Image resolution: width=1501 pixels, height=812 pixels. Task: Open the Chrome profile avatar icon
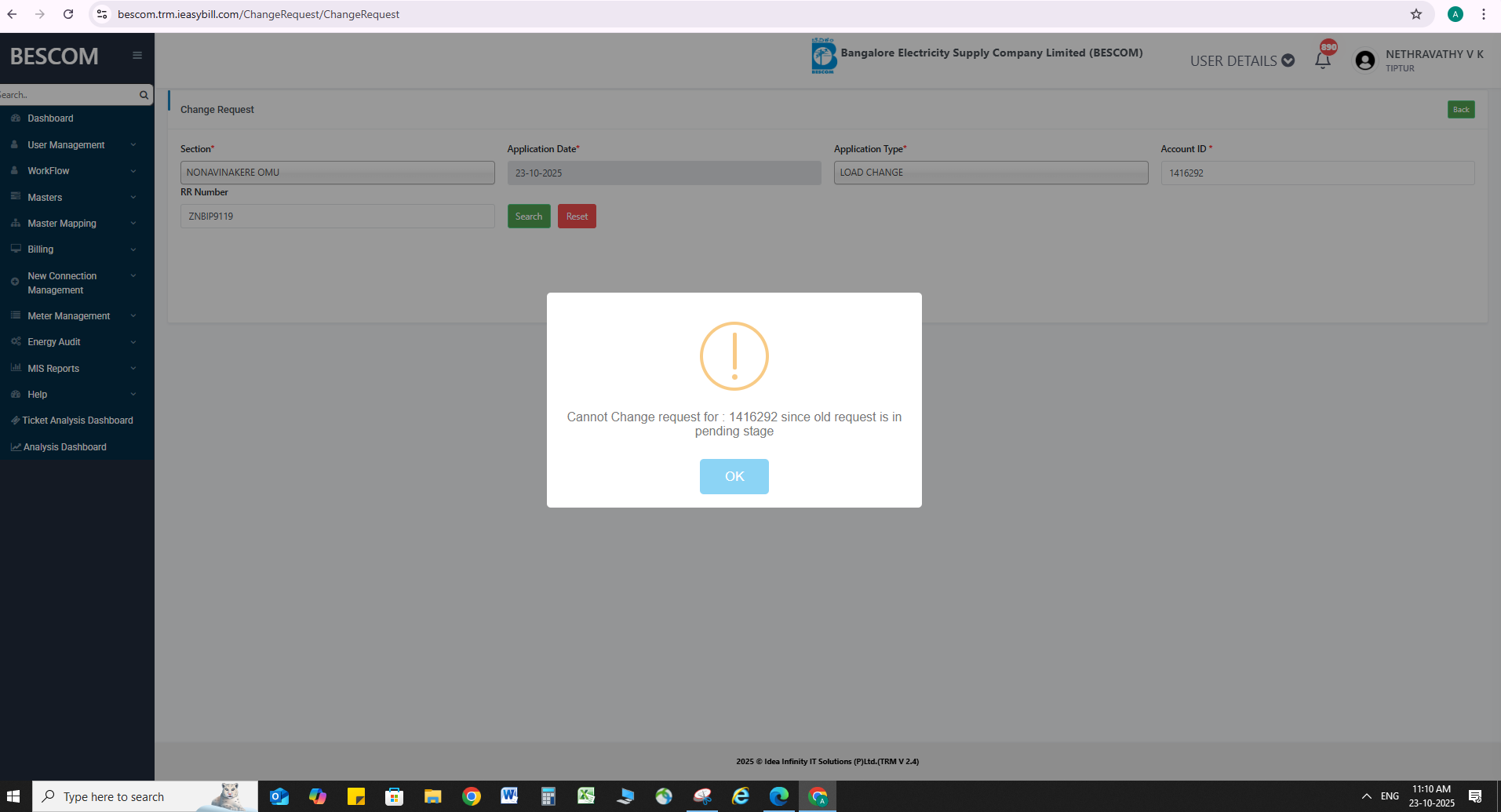point(1455,14)
